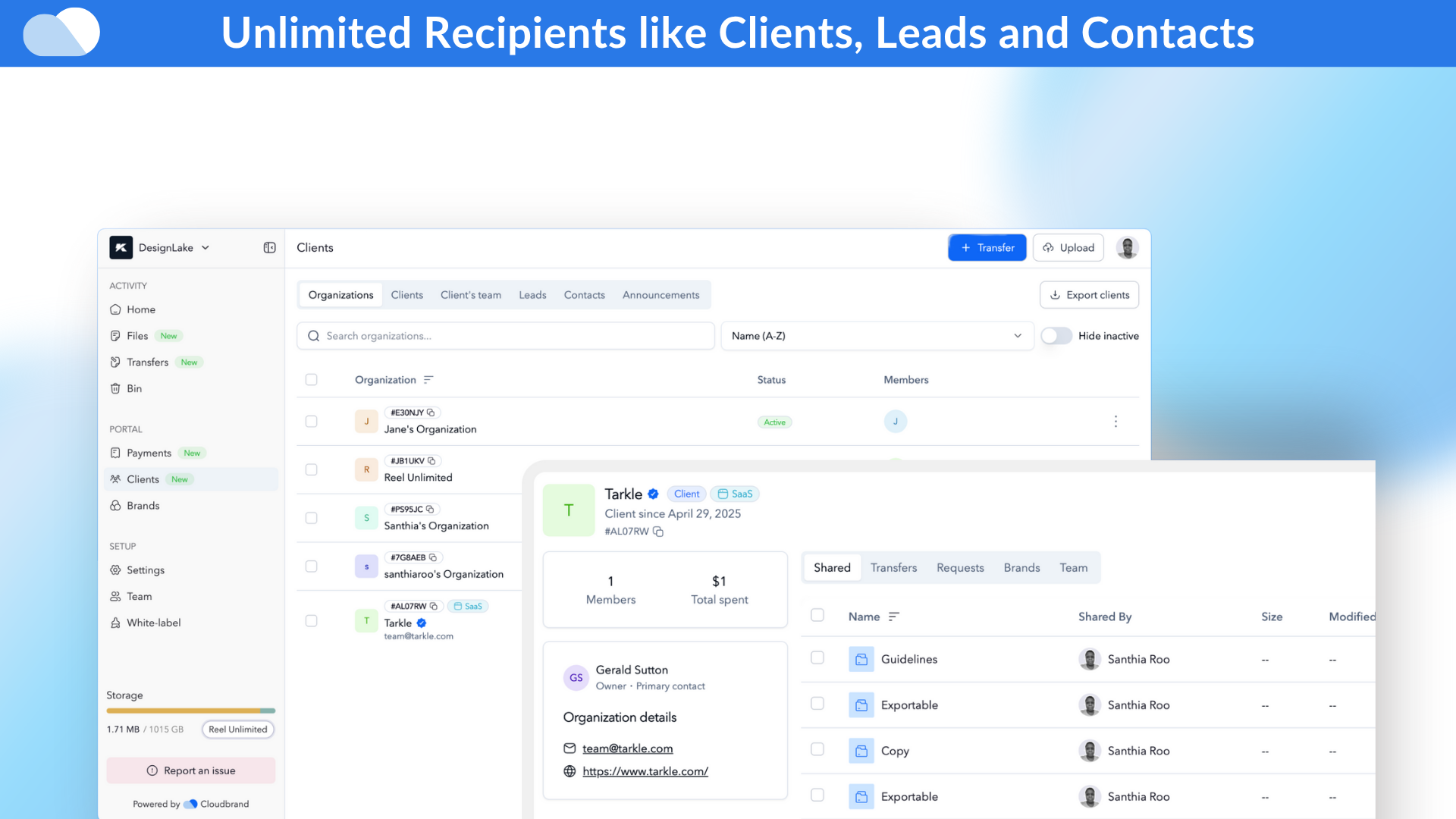Open the https://www.tarkle.com/ link
Image resolution: width=1456 pixels, height=819 pixels.
click(x=645, y=771)
